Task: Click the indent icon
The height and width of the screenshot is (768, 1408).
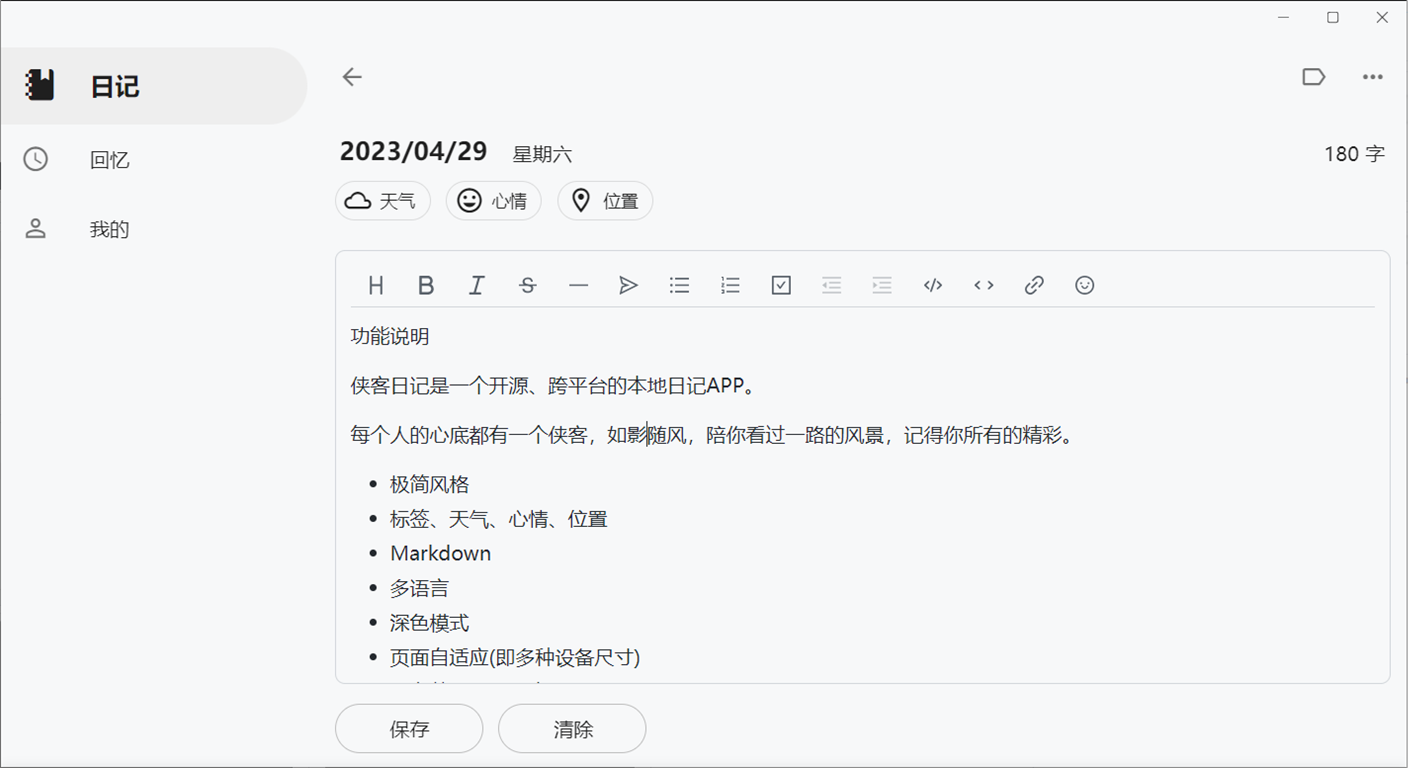Action: pos(882,285)
